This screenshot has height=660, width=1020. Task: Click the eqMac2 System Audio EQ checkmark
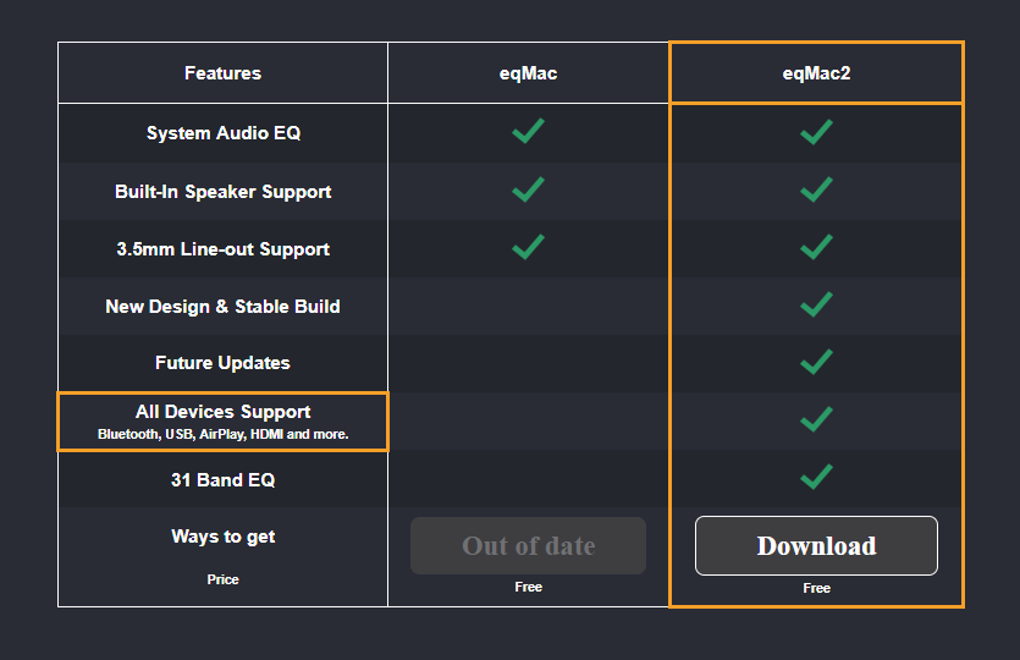816,131
